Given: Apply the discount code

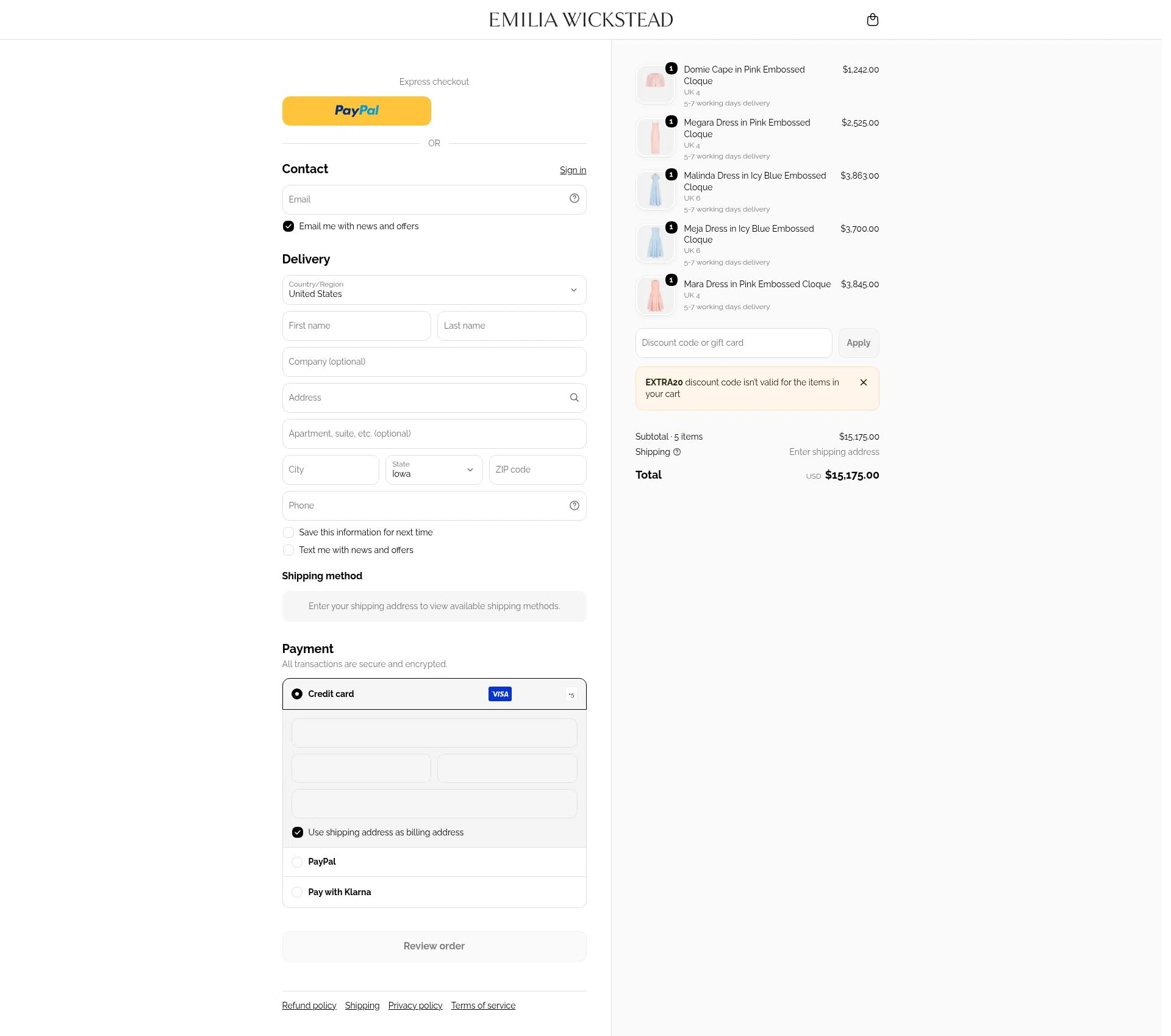Looking at the screenshot, I should (859, 343).
